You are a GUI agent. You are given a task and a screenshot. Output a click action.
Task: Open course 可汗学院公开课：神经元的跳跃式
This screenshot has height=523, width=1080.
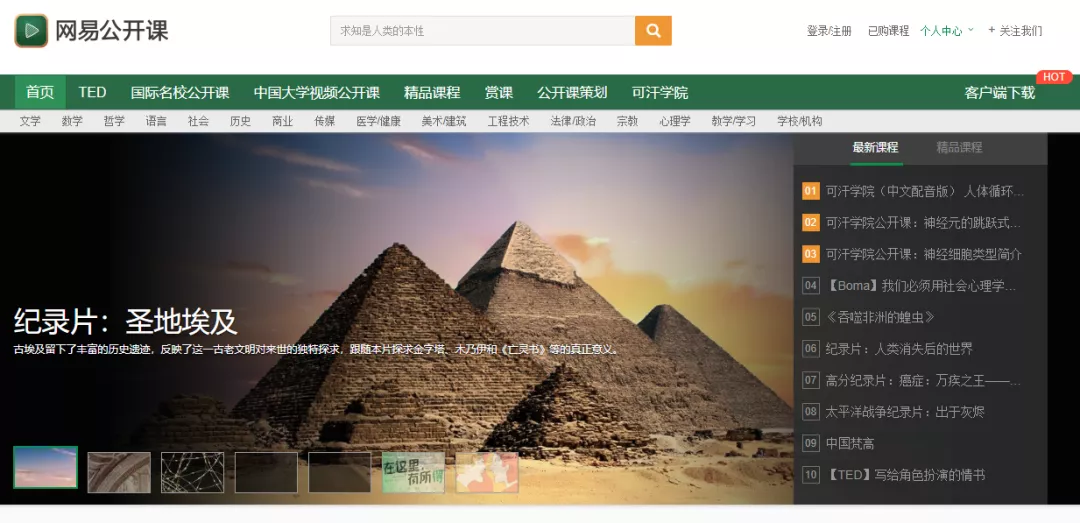coord(924,223)
